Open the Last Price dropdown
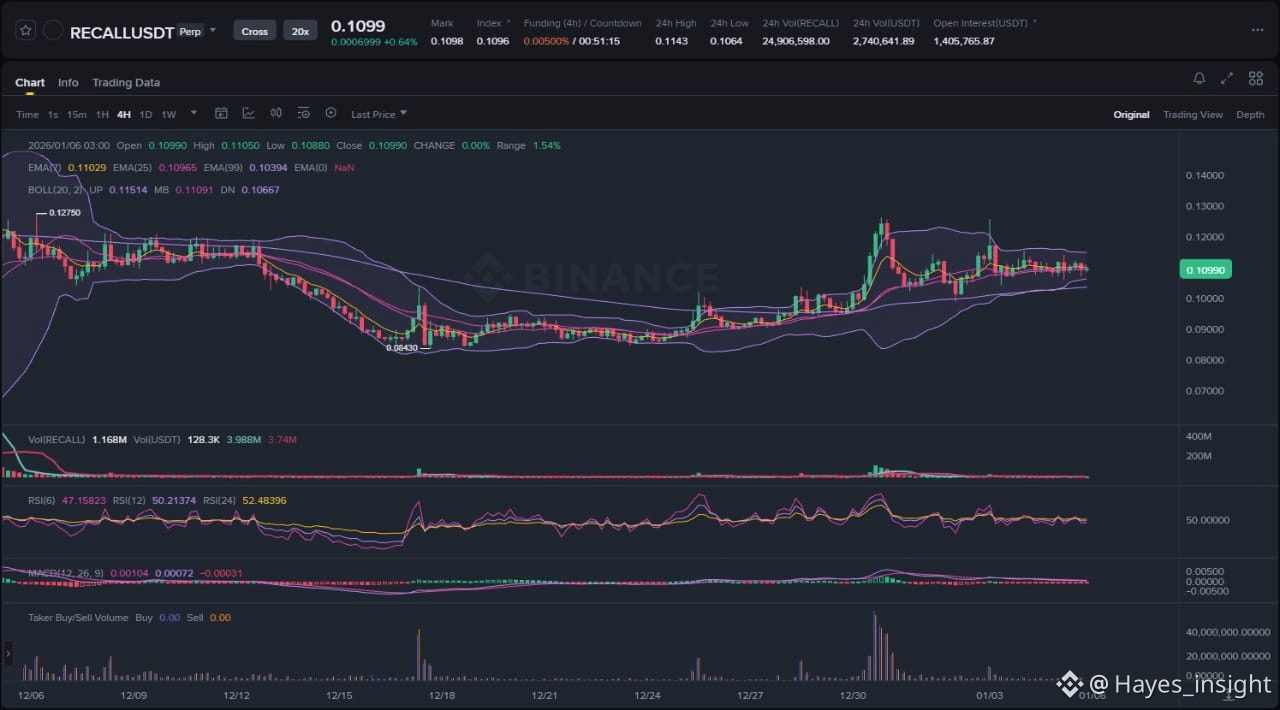The height and width of the screenshot is (710, 1280). (378, 114)
